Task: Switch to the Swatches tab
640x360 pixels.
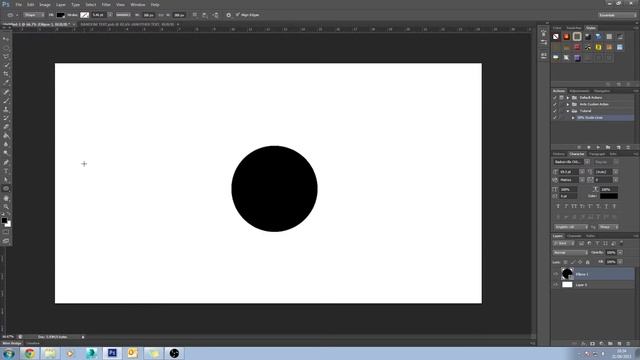Action: click(x=573, y=28)
